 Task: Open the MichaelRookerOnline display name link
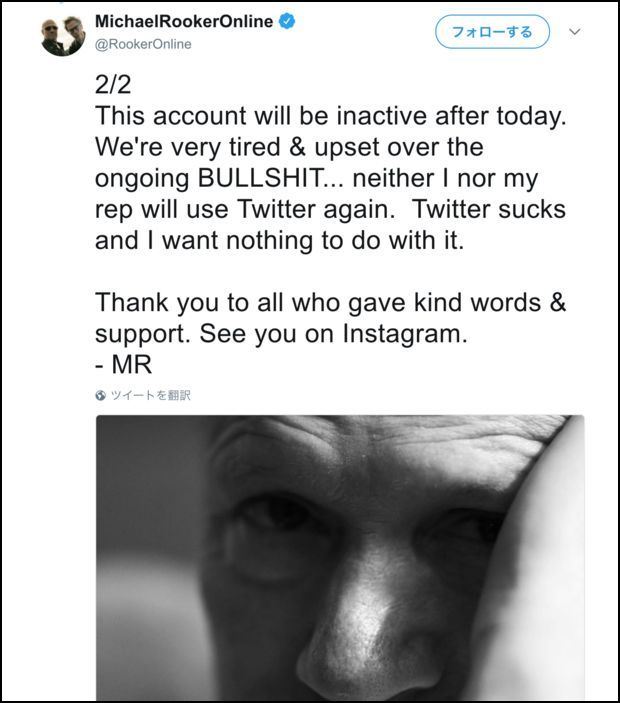[x=183, y=22]
